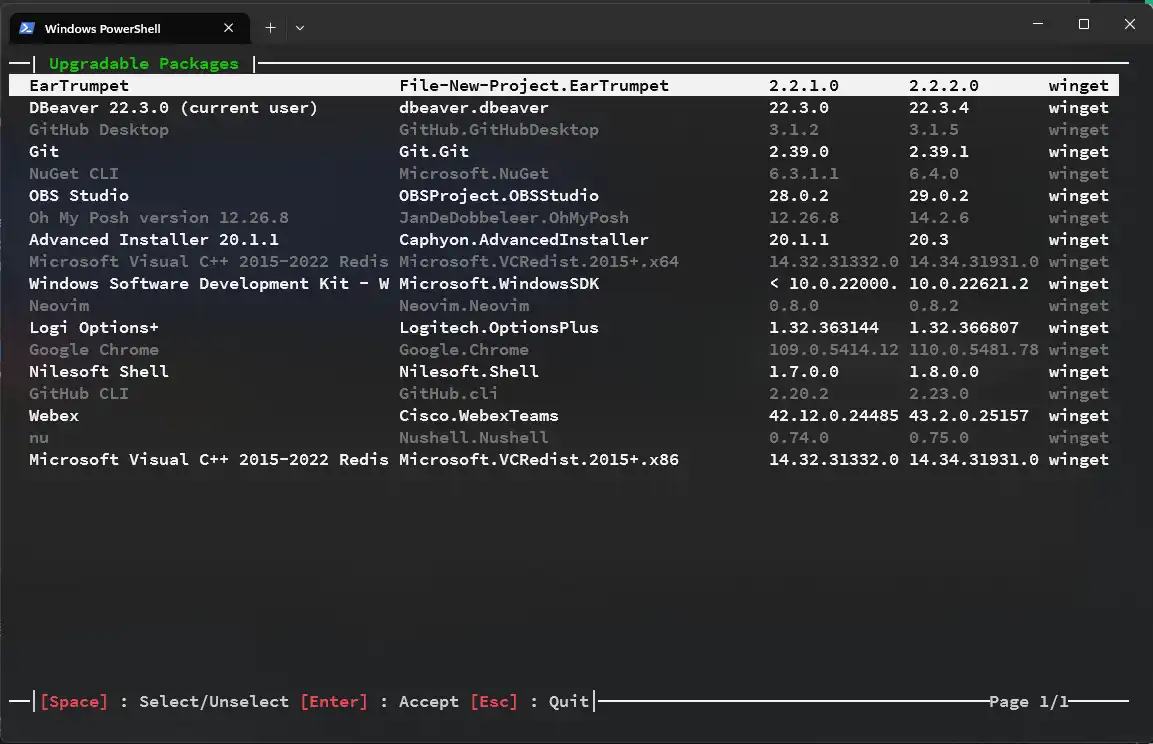Click package ID Nilesoft.Shell
The height and width of the screenshot is (744, 1153).
468,372
